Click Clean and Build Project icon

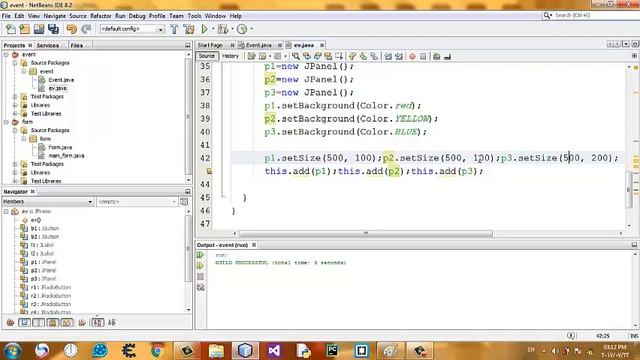189,29
